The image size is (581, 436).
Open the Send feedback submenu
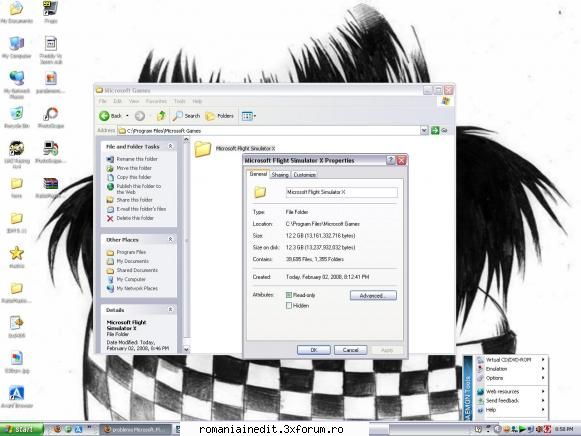click(x=511, y=400)
